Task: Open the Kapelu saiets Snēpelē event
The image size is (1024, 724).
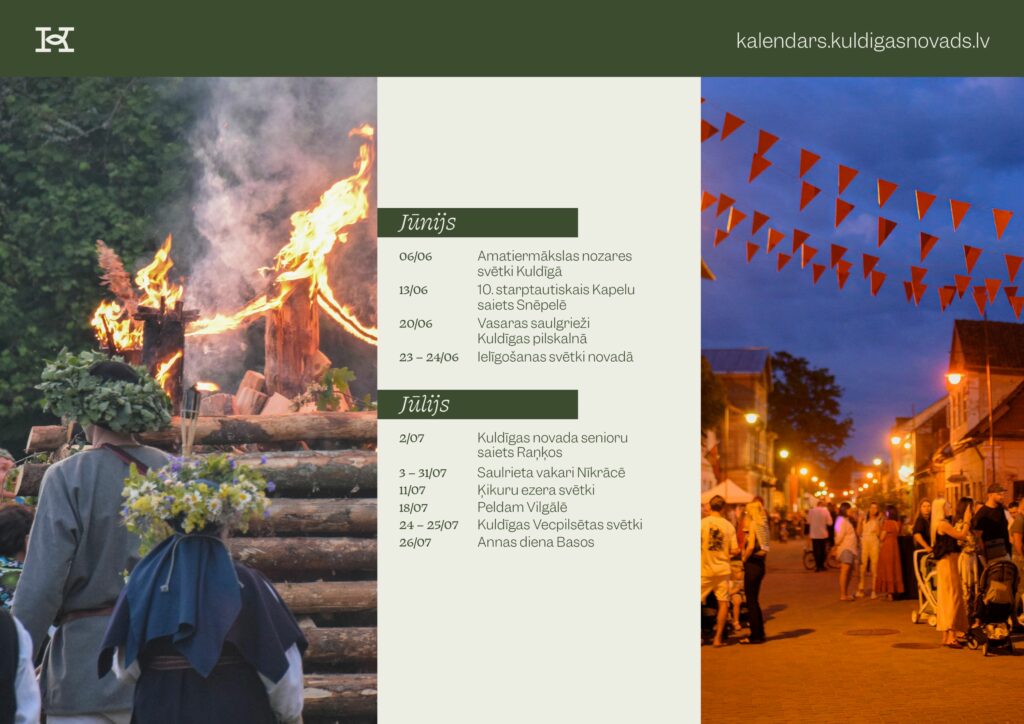Action: point(555,297)
